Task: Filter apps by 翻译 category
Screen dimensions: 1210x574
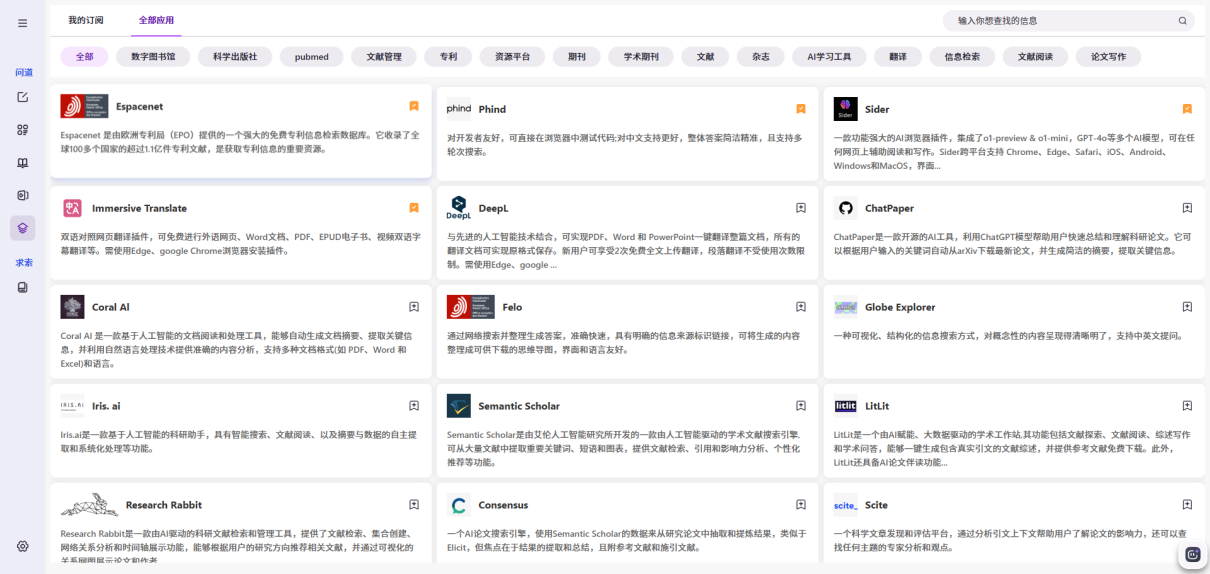Action: (x=898, y=57)
